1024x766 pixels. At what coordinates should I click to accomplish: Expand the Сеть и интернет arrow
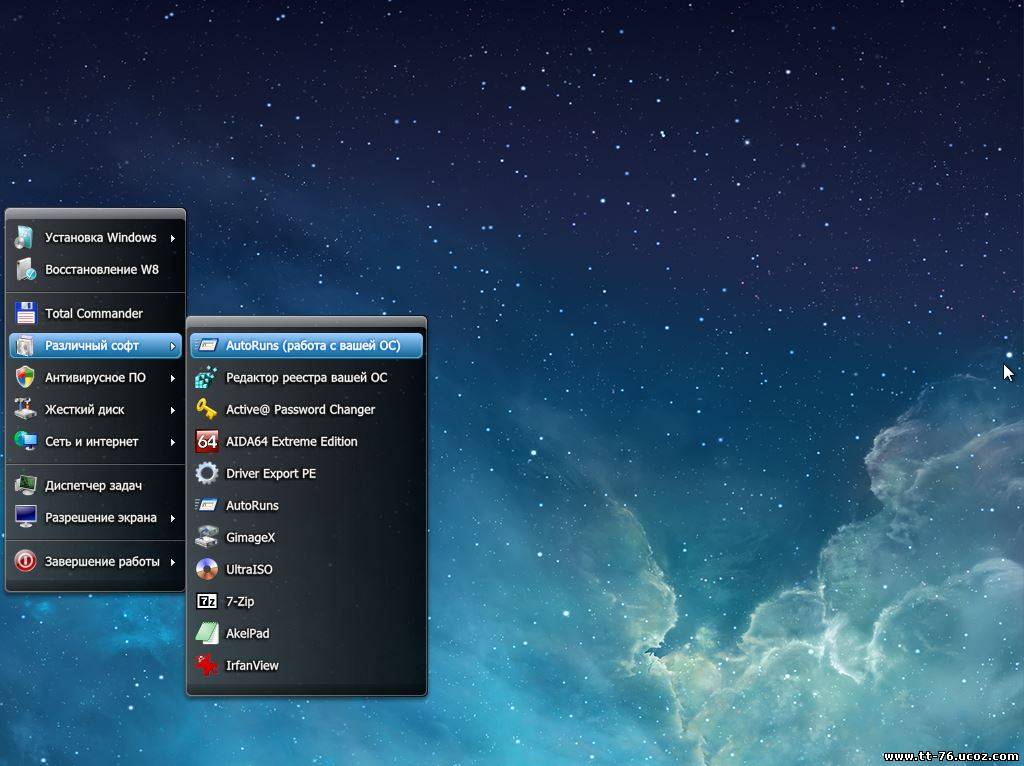172,442
